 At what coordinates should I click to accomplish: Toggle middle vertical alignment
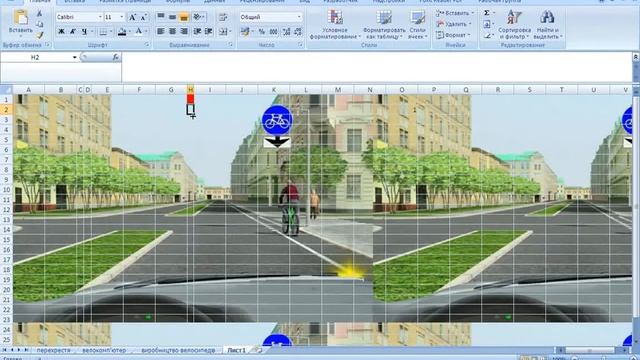173,17
